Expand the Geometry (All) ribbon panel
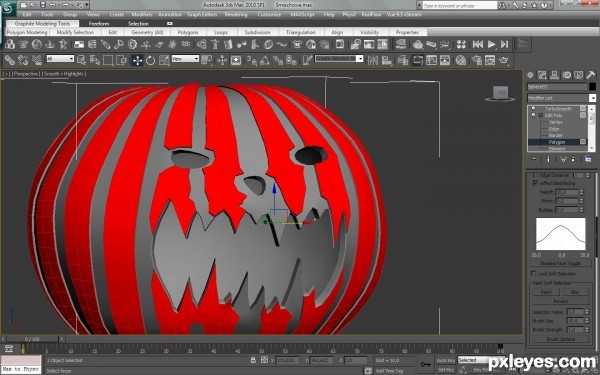Viewport: 600px width, 375px height. pyautogui.click(x=147, y=32)
